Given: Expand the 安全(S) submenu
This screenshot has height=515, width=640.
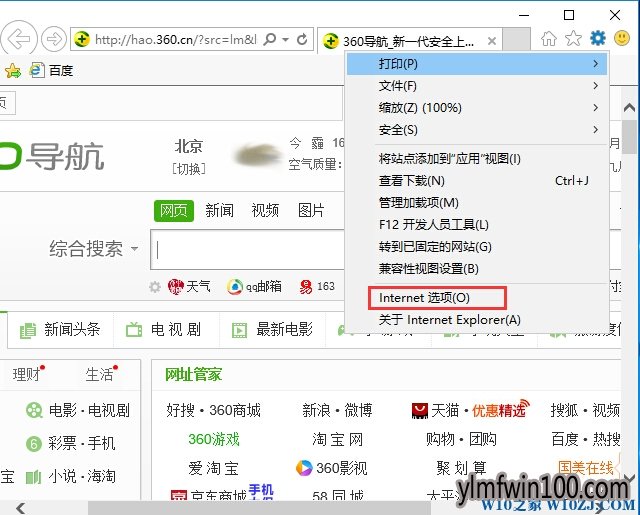Looking at the screenshot, I should pos(477,130).
